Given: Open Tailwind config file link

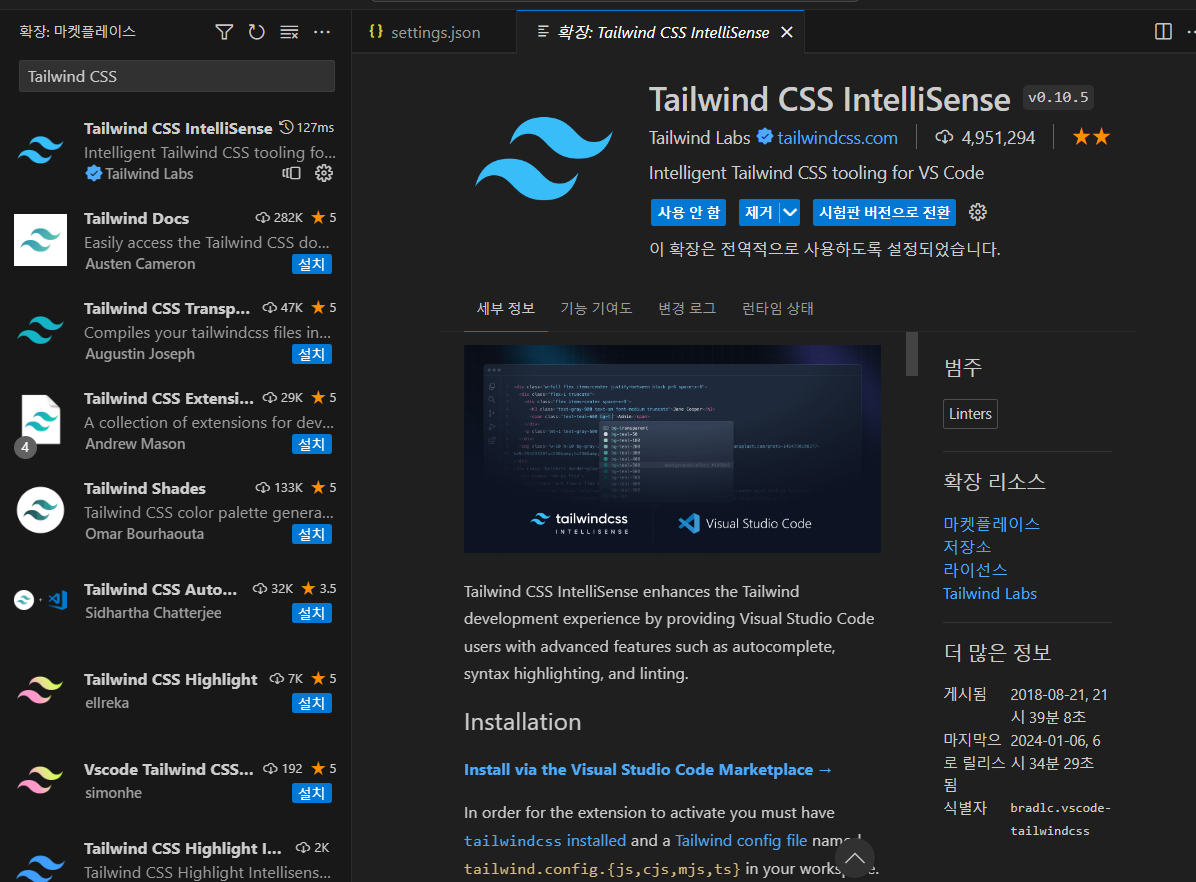Looking at the screenshot, I should pyautogui.click(x=741, y=841).
